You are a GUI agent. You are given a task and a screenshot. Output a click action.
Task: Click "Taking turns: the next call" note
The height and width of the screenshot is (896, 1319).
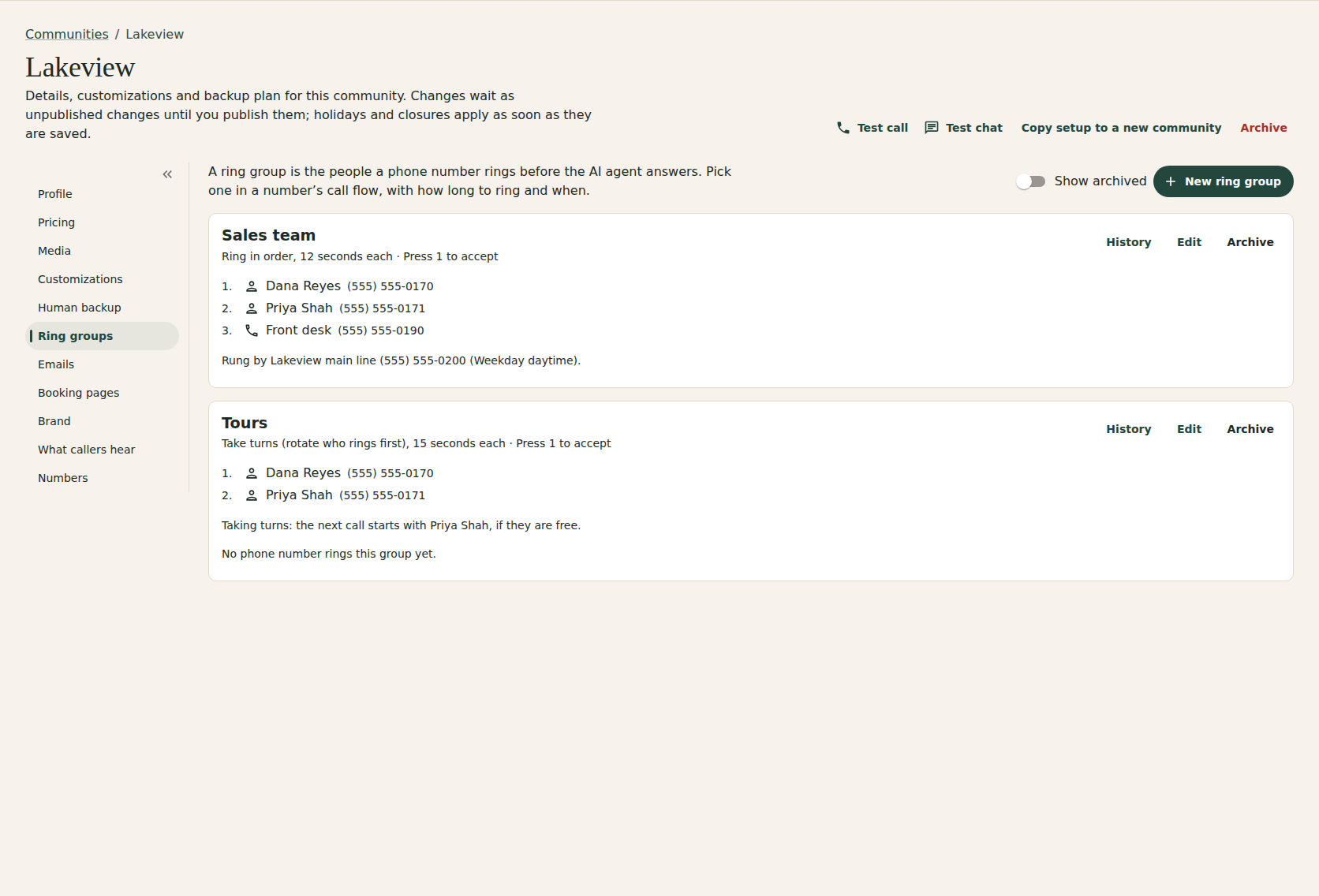(x=401, y=525)
